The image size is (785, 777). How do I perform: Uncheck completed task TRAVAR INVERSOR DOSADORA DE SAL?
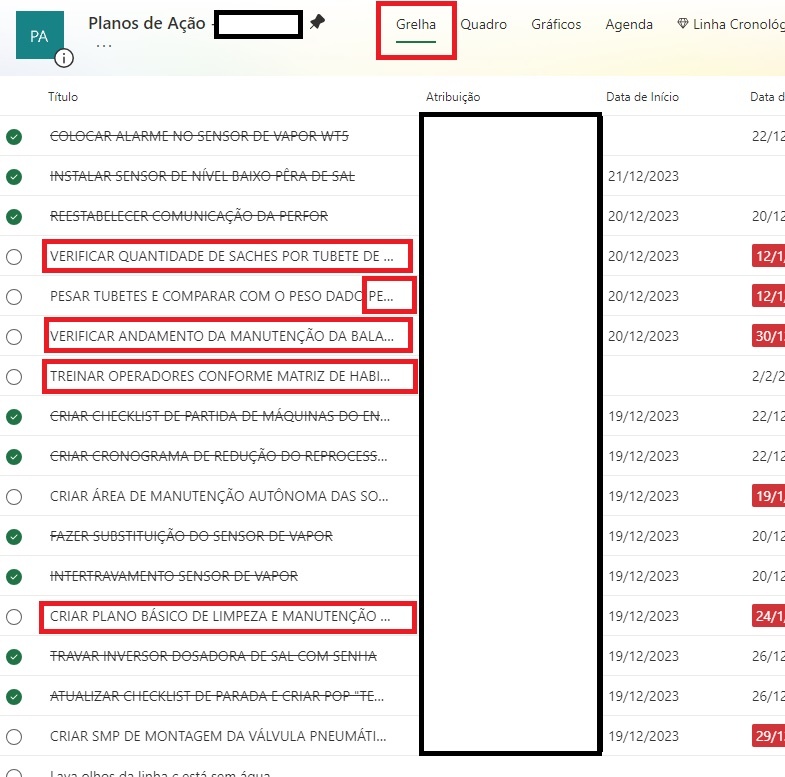coord(14,656)
